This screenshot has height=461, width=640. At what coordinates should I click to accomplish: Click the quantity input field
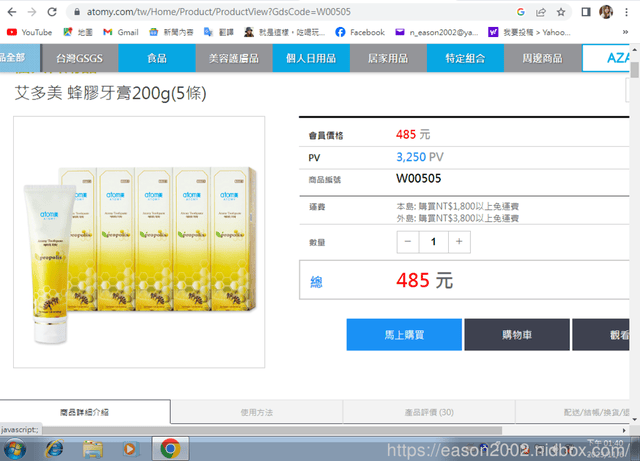click(x=433, y=242)
